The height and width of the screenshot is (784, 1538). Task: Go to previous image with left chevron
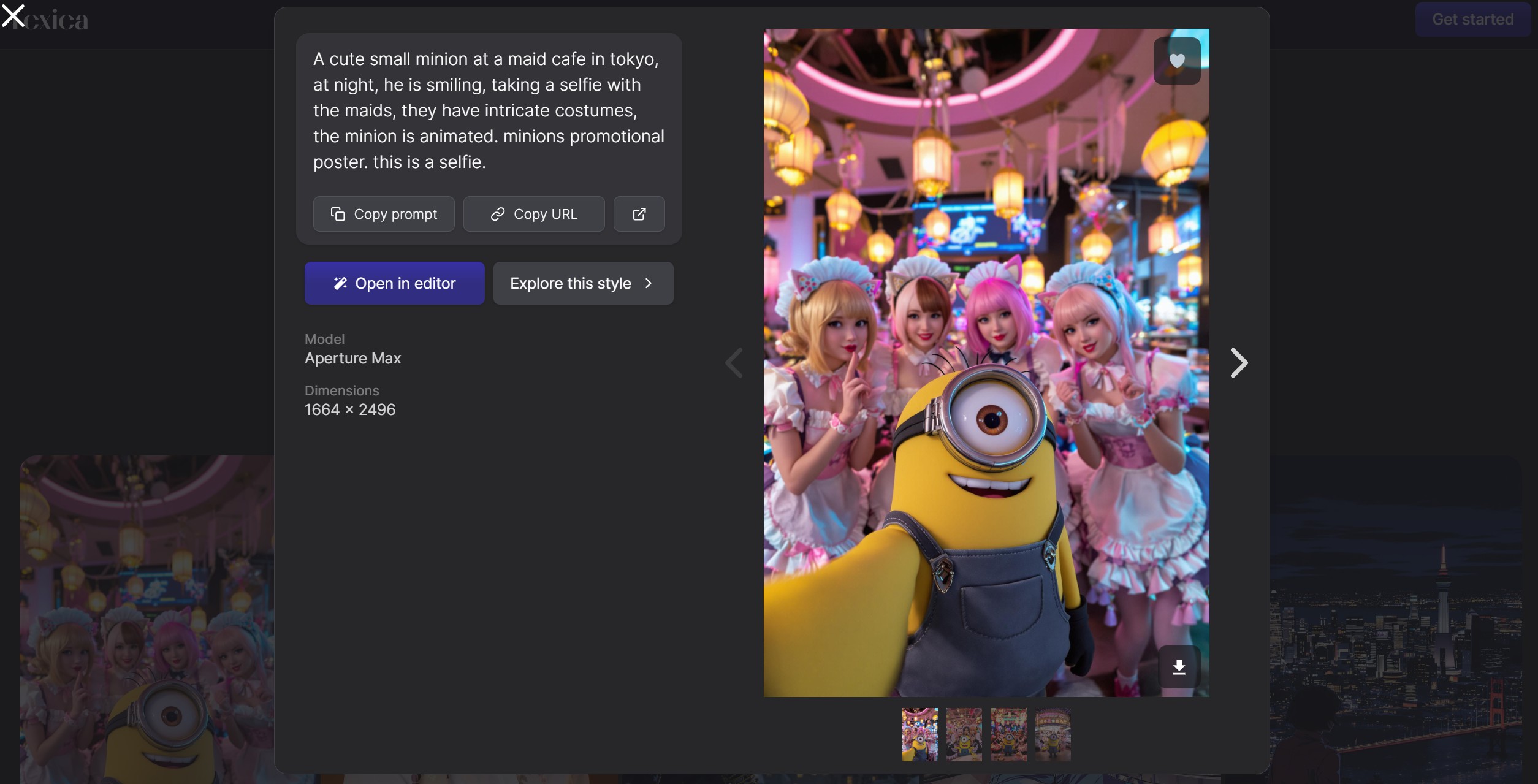coord(734,363)
